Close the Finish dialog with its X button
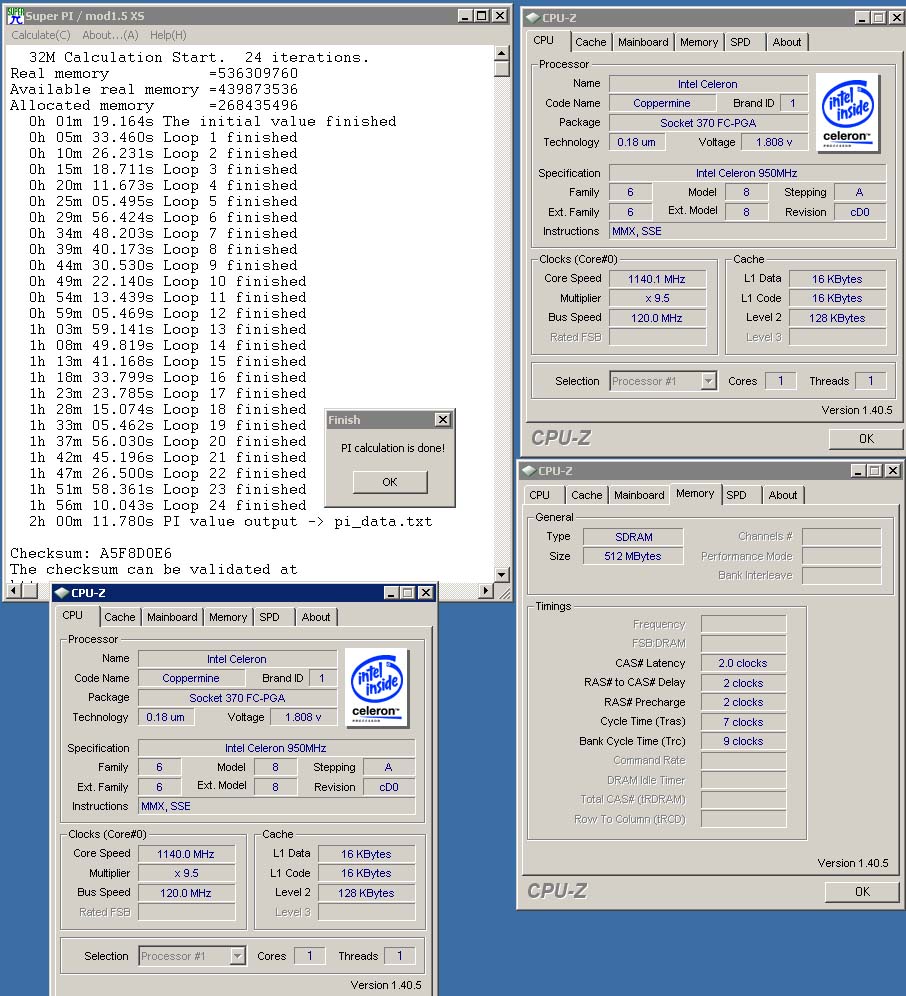 443,420
